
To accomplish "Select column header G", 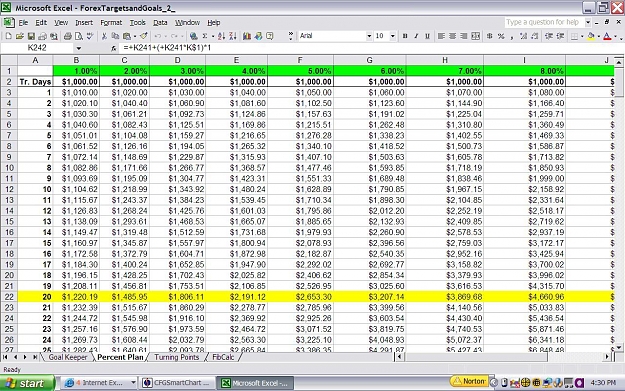I will point(369,60).
